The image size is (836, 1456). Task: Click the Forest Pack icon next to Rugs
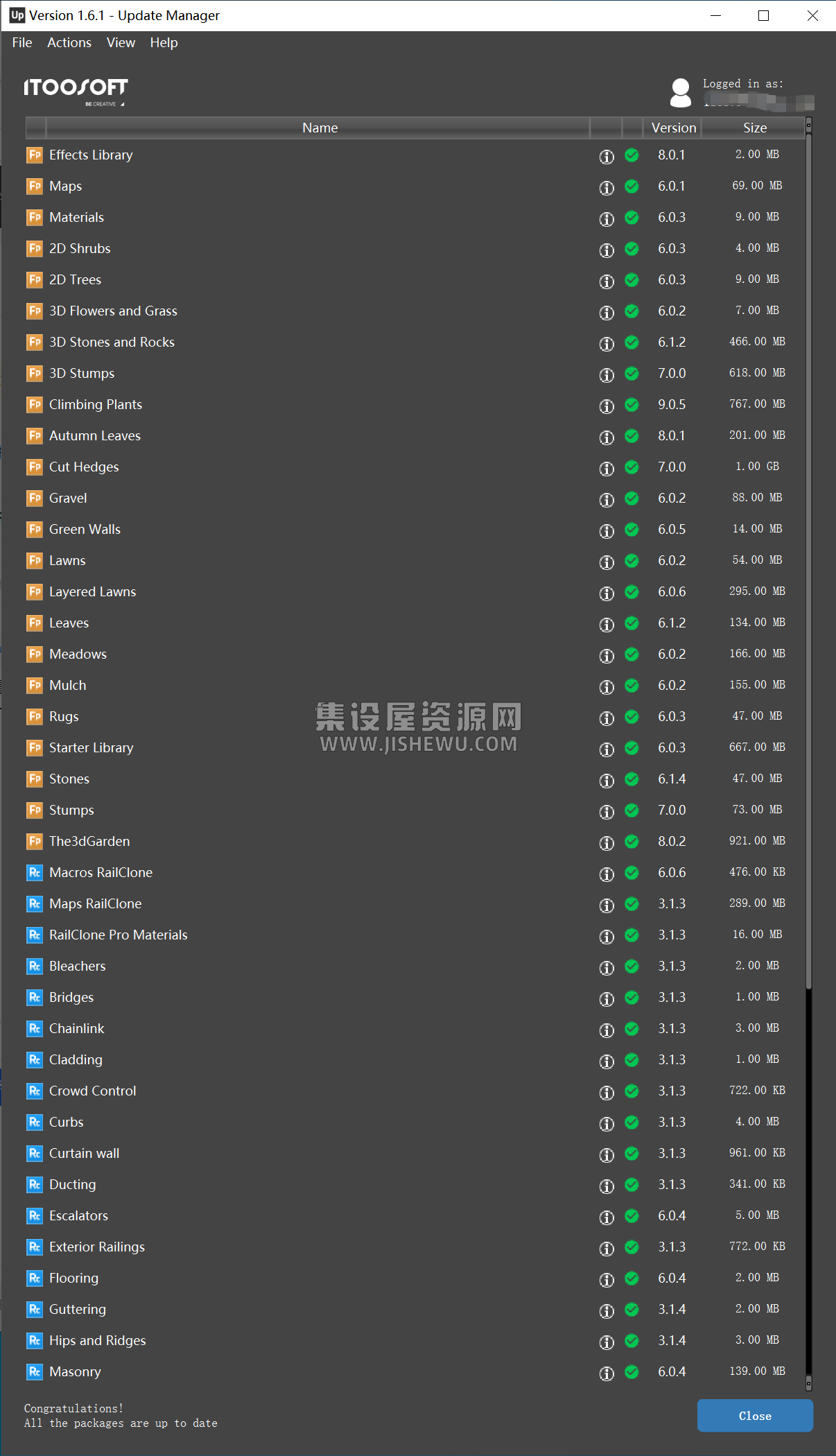pos(35,716)
